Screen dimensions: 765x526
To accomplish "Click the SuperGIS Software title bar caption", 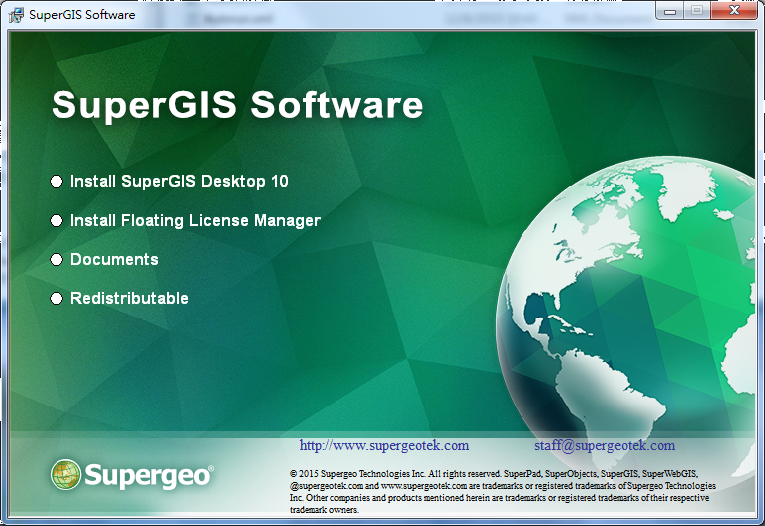I will [82, 15].
